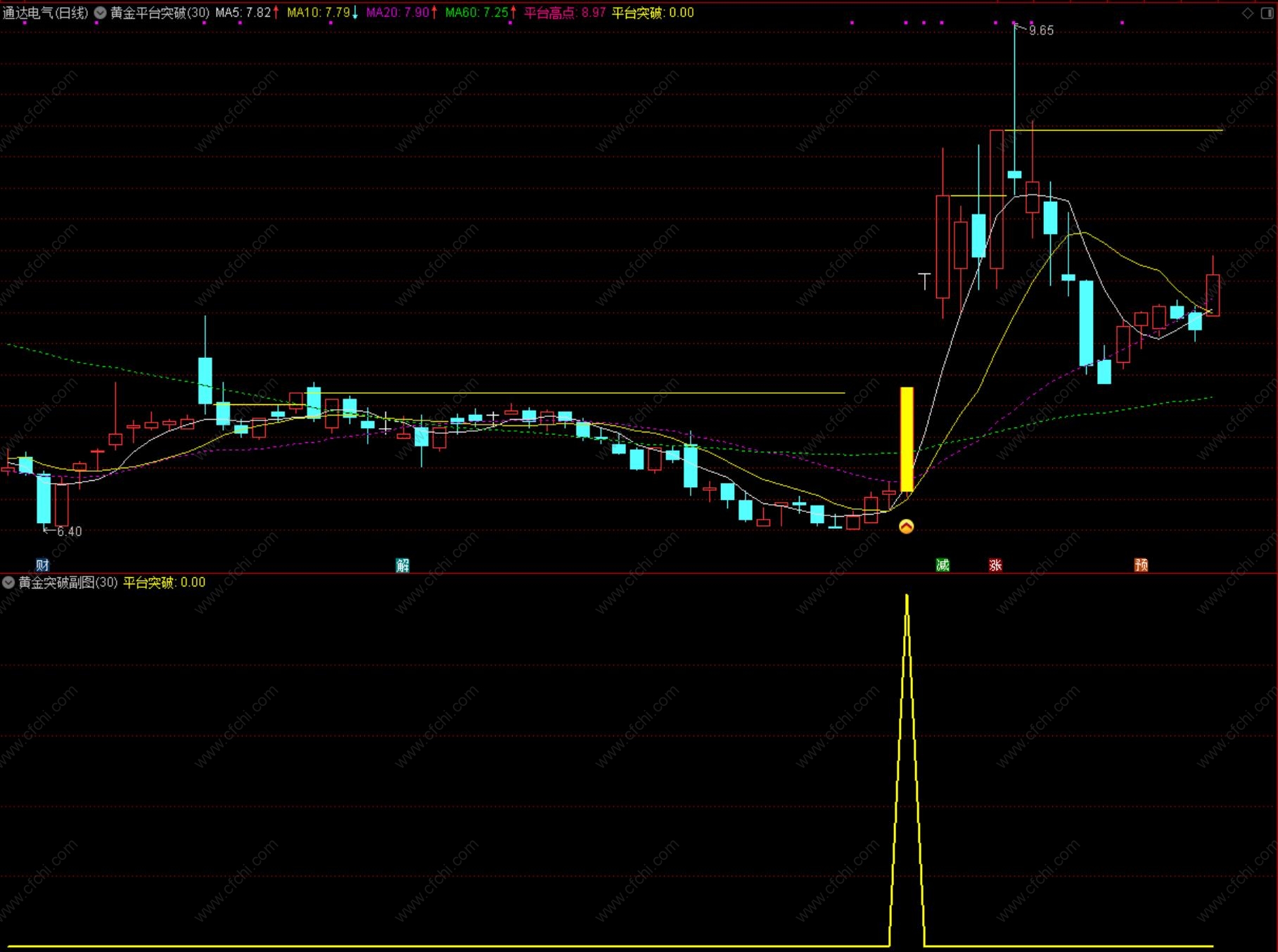Click 平台突破: 0.00 in main chart header
1278x952 pixels.
pyautogui.click(x=653, y=13)
